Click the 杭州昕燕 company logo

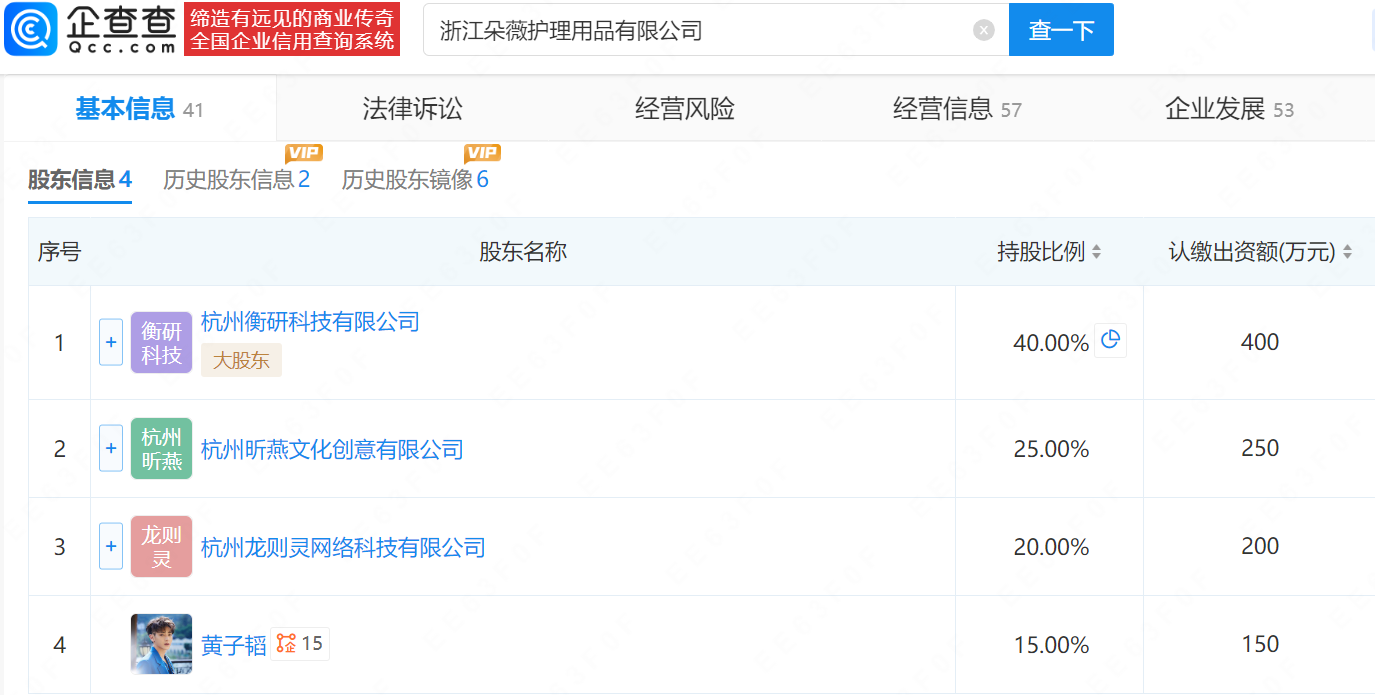click(161, 448)
